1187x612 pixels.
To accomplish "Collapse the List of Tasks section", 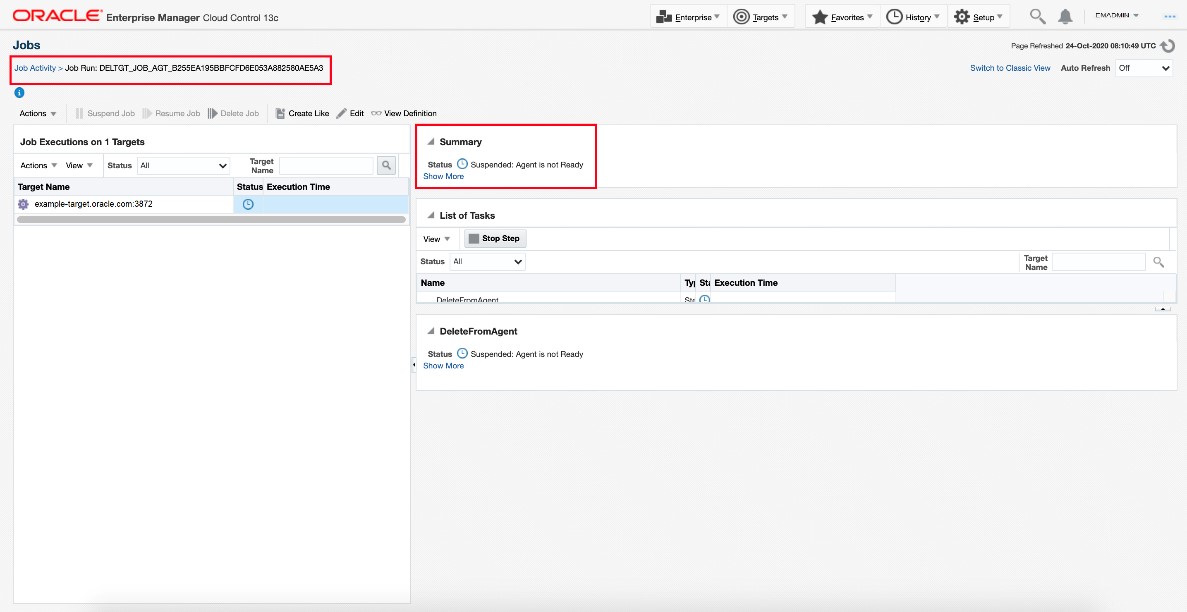I will pyautogui.click(x=431, y=216).
